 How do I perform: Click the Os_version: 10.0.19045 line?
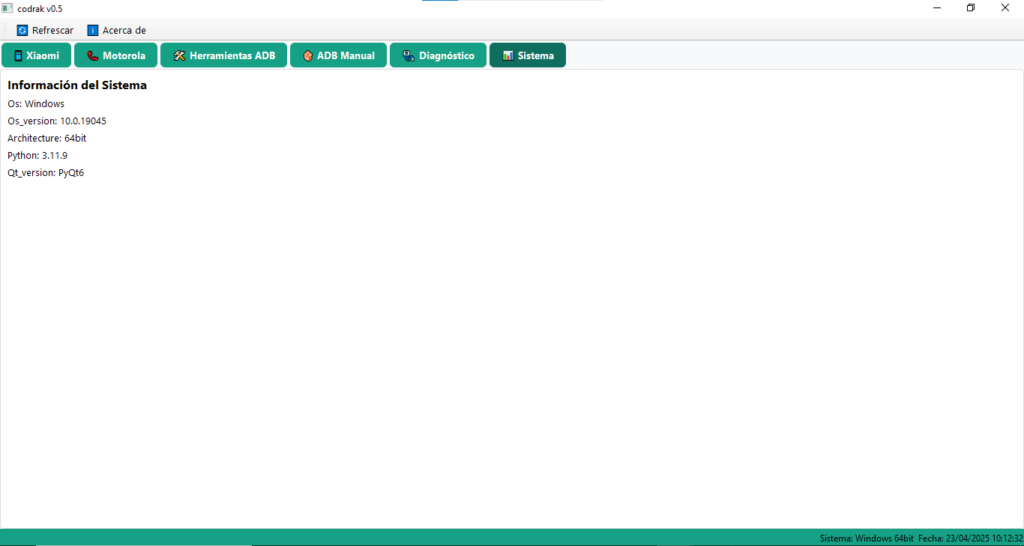pyautogui.click(x=57, y=121)
